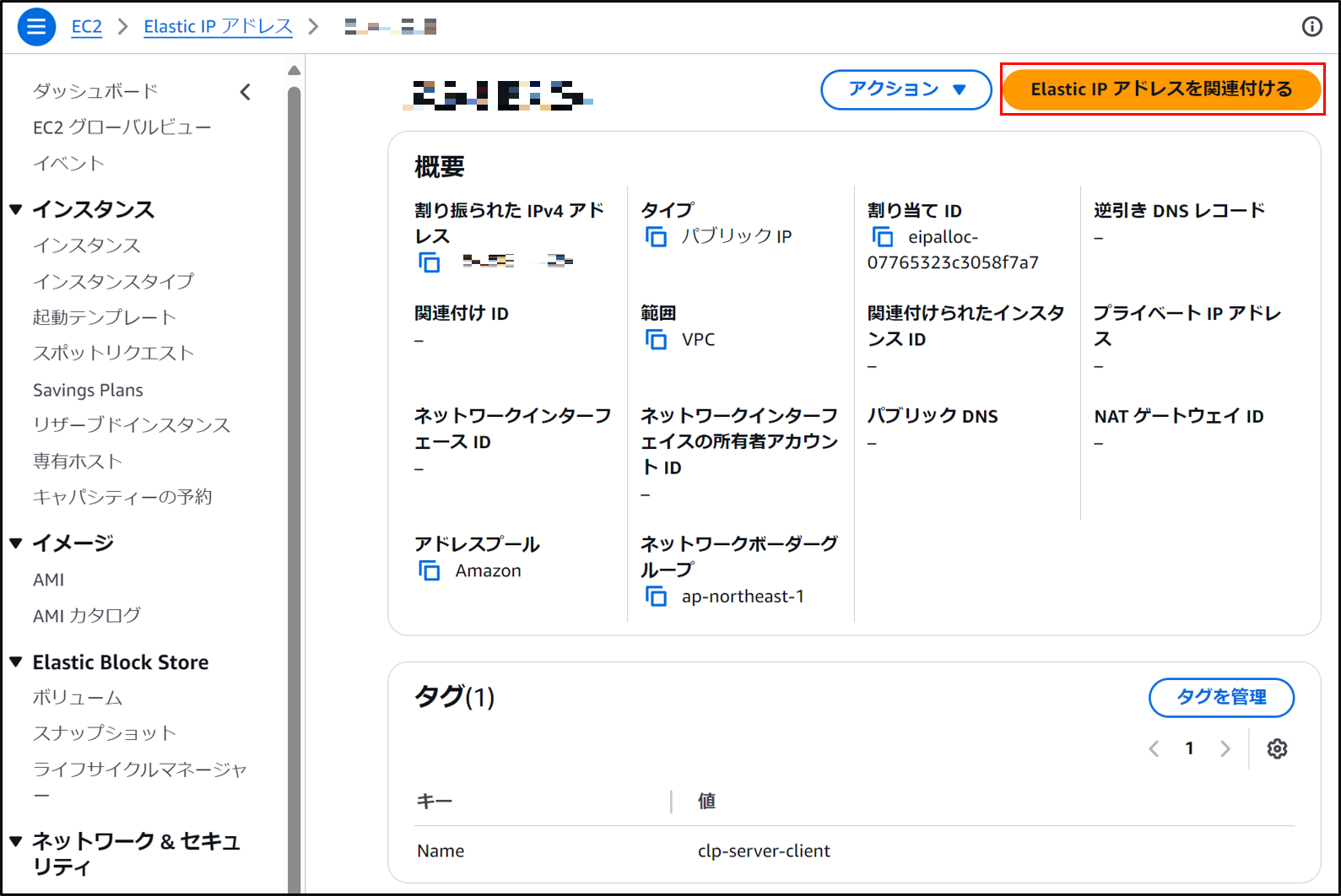Copy the ap-northeast-1 network border group
The image size is (1341, 896).
click(x=656, y=596)
